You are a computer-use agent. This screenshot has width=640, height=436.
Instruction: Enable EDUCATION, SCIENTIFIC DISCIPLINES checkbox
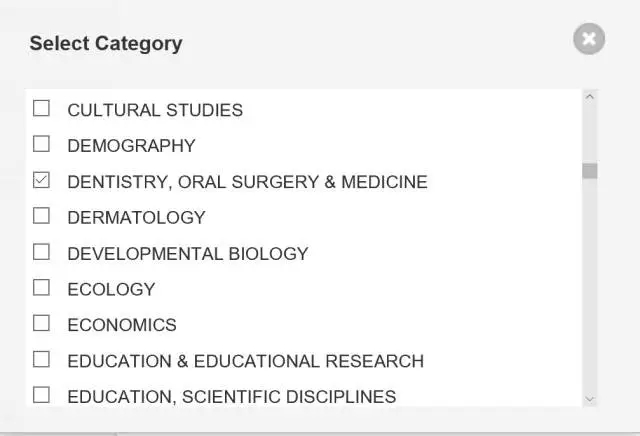(x=41, y=395)
